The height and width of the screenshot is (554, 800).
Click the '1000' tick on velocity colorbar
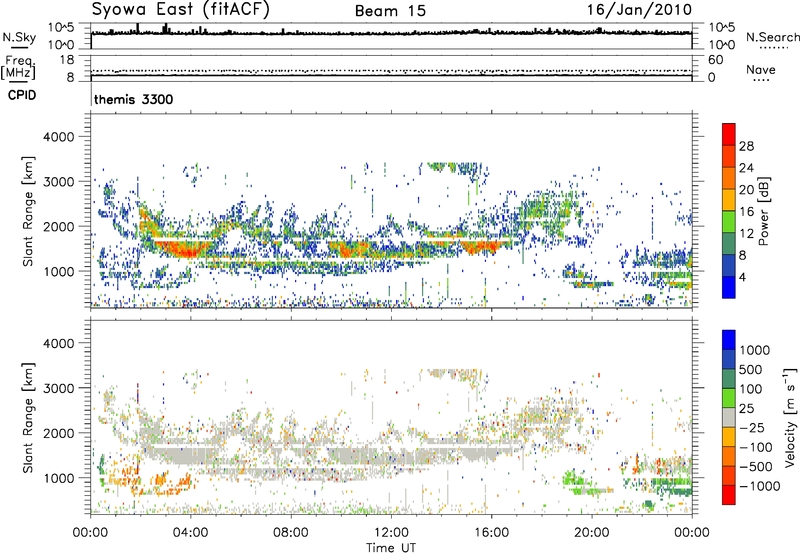[x=755, y=350]
